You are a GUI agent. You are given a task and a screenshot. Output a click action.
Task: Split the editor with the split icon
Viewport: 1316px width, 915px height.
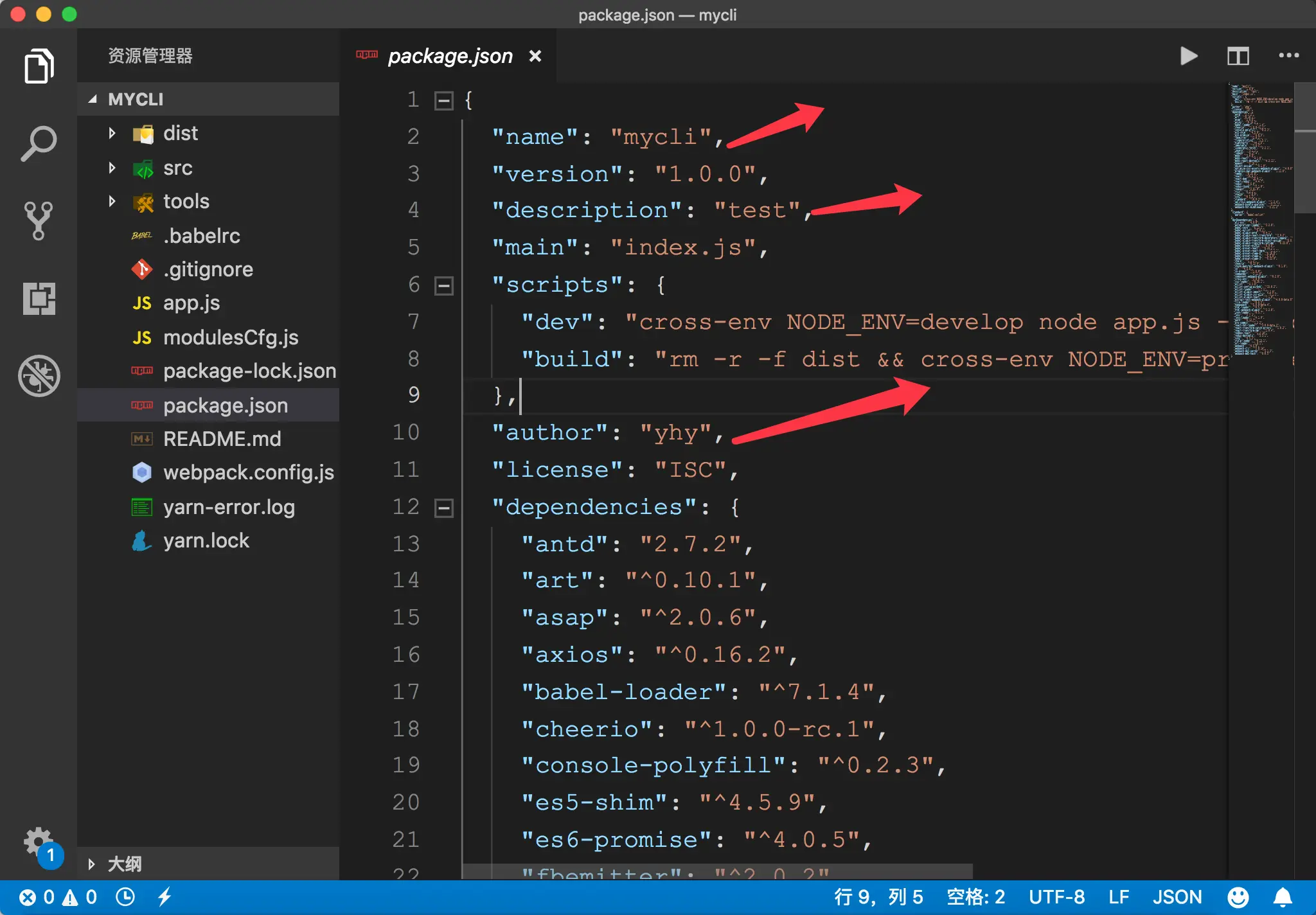pyautogui.click(x=1238, y=56)
